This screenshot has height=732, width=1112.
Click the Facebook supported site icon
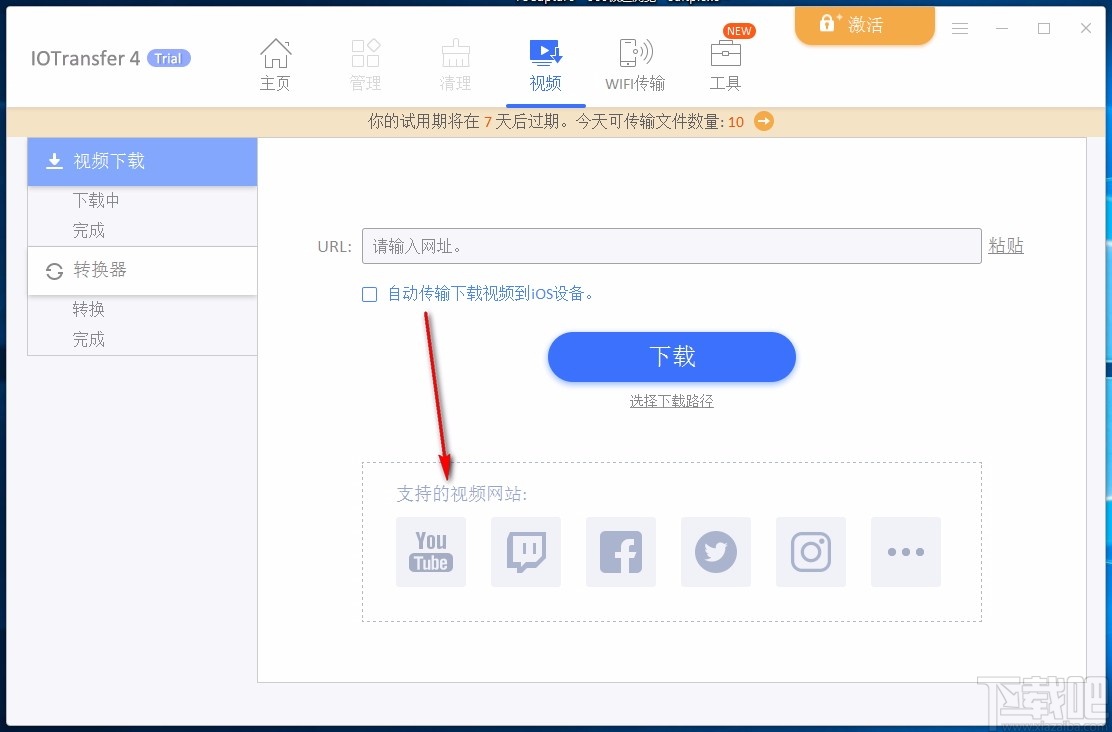click(x=620, y=551)
